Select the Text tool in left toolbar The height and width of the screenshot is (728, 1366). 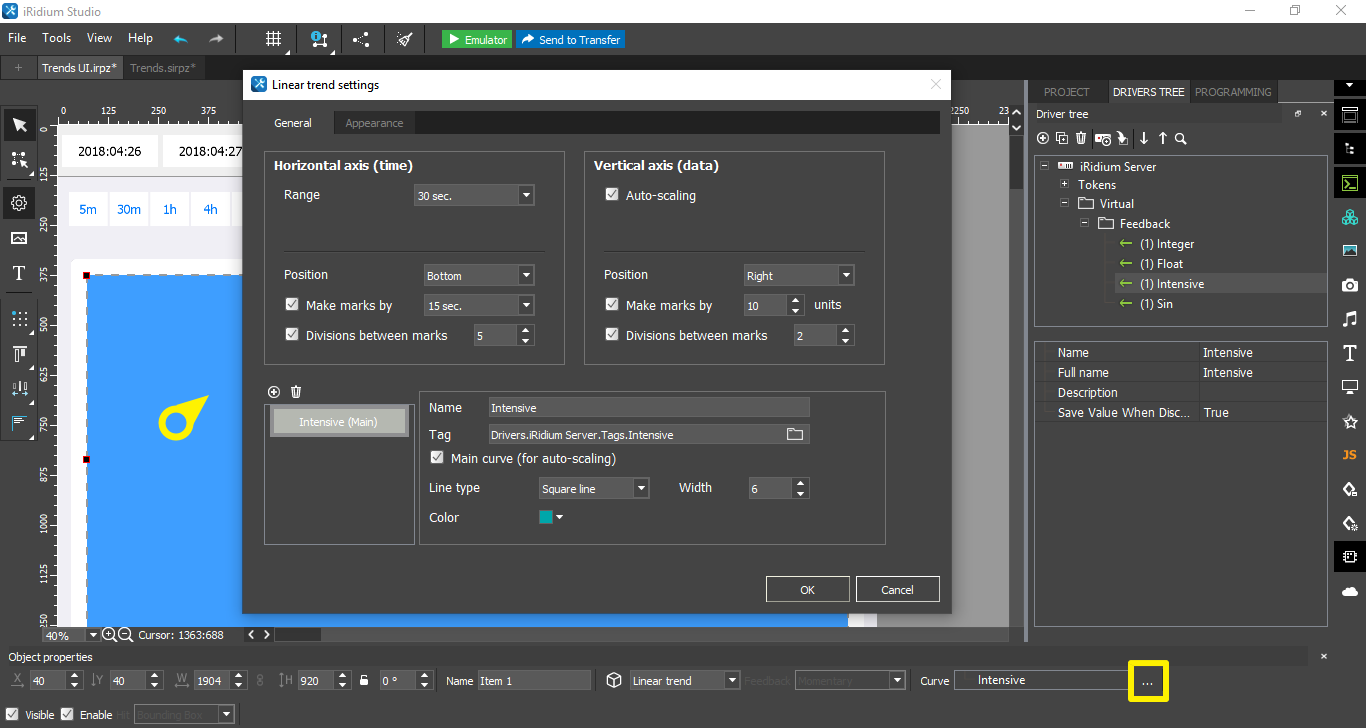19,273
